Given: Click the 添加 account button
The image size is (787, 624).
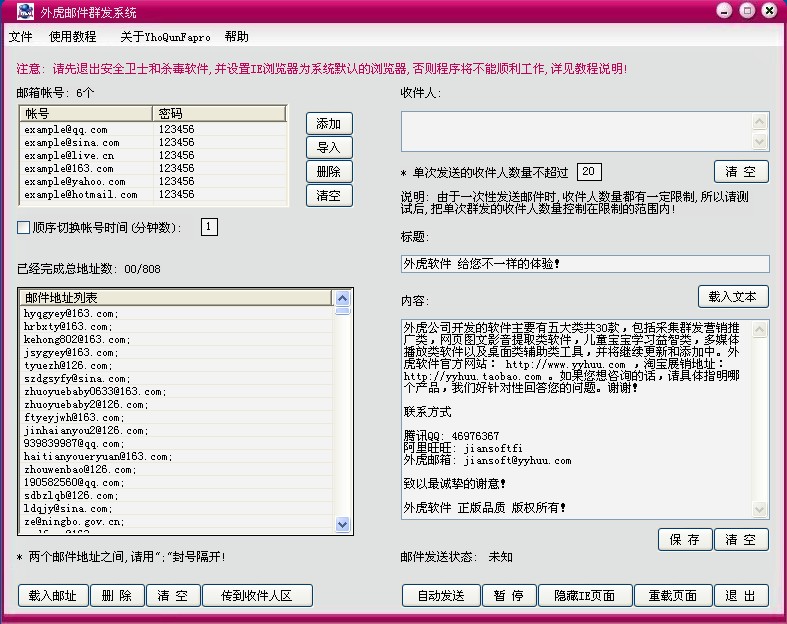Looking at the screenshot, I should (329, 124).
